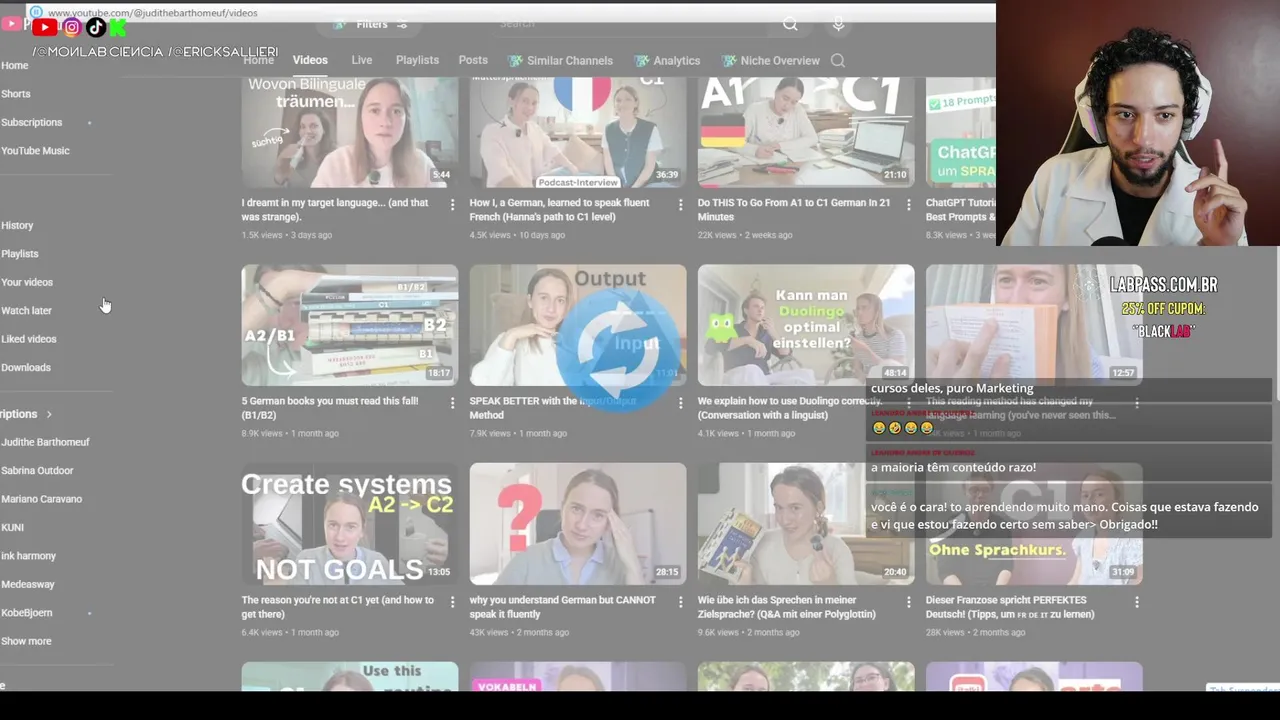Open Subscriptions feed in the sidebar

click(x=31, y=122)
